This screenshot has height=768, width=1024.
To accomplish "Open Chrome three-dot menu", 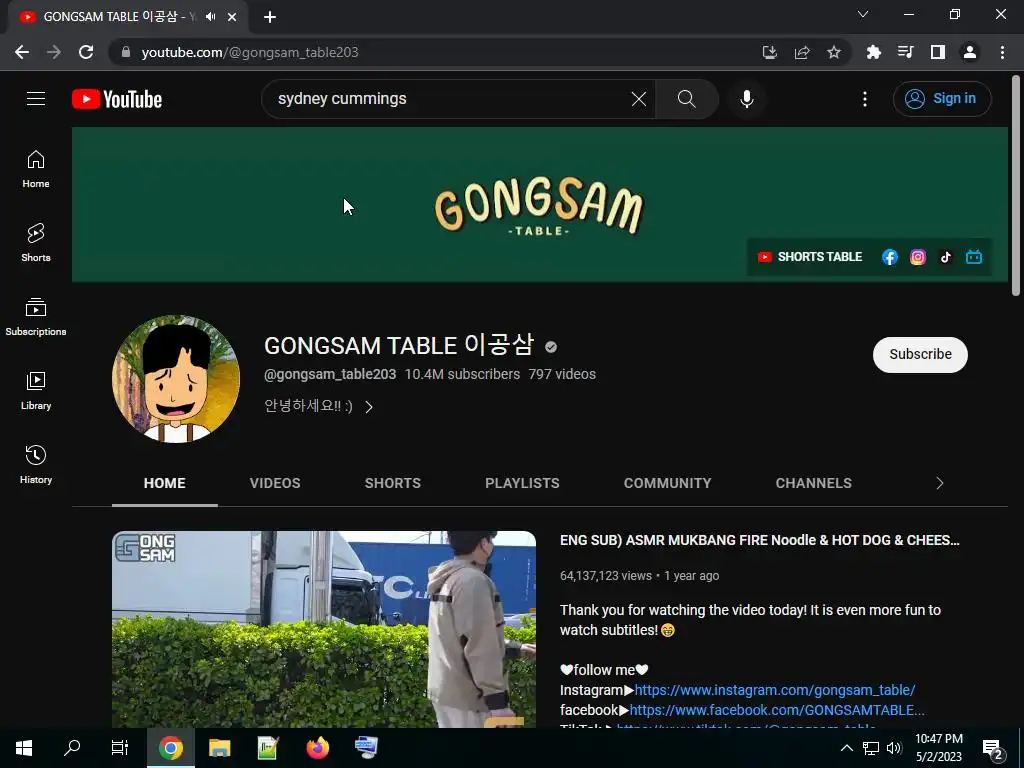I will coord(1002,52).
